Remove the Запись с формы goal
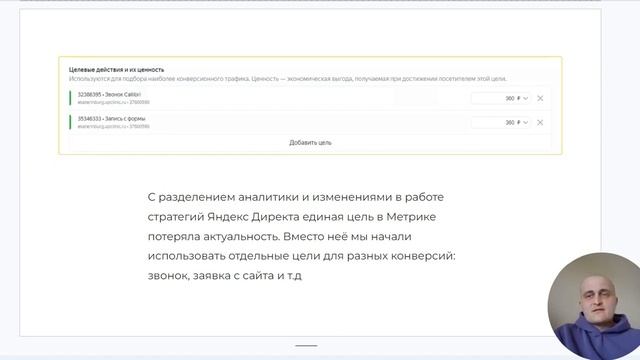The height and width of the screenshot is (360, 640). 540,122
